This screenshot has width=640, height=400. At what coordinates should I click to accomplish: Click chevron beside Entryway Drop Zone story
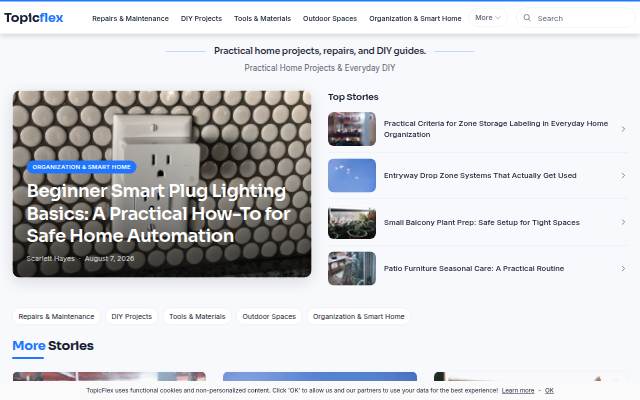pyautogui.click(x=623, y=176)
